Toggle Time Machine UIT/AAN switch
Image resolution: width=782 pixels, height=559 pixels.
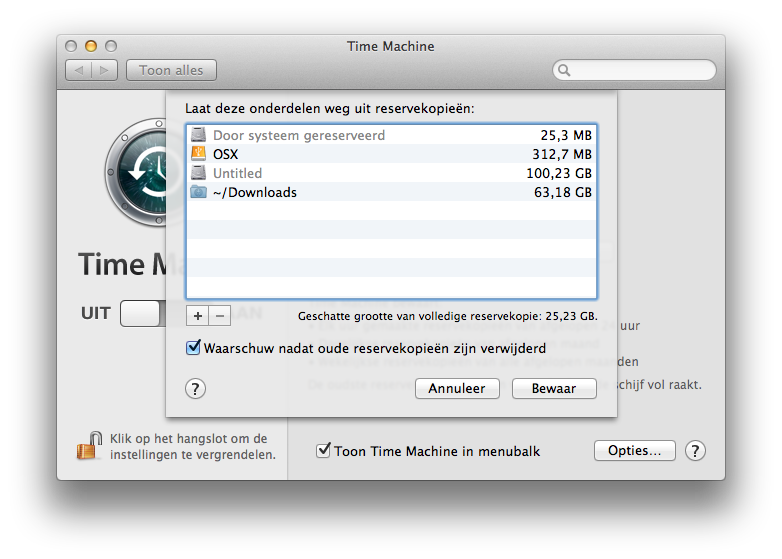coord(140,314)
